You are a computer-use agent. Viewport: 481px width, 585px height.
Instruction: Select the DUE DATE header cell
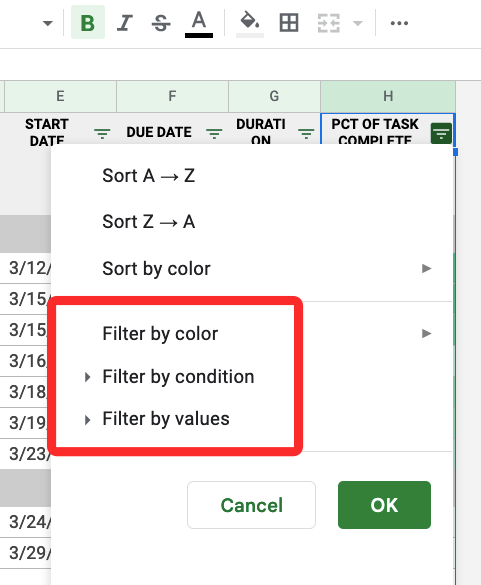pyautogui.click(x=172, y=129)
